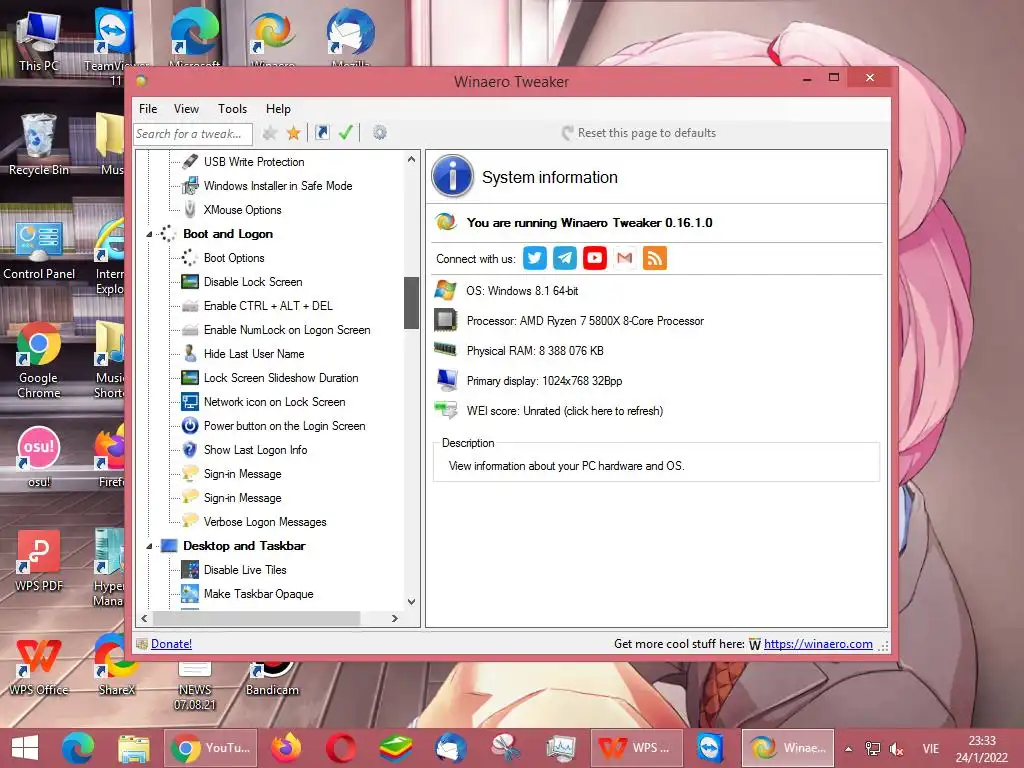Select Disable Live Tiles tweak
This screenshot has height=768, width=1024.
tap(245, 570)
